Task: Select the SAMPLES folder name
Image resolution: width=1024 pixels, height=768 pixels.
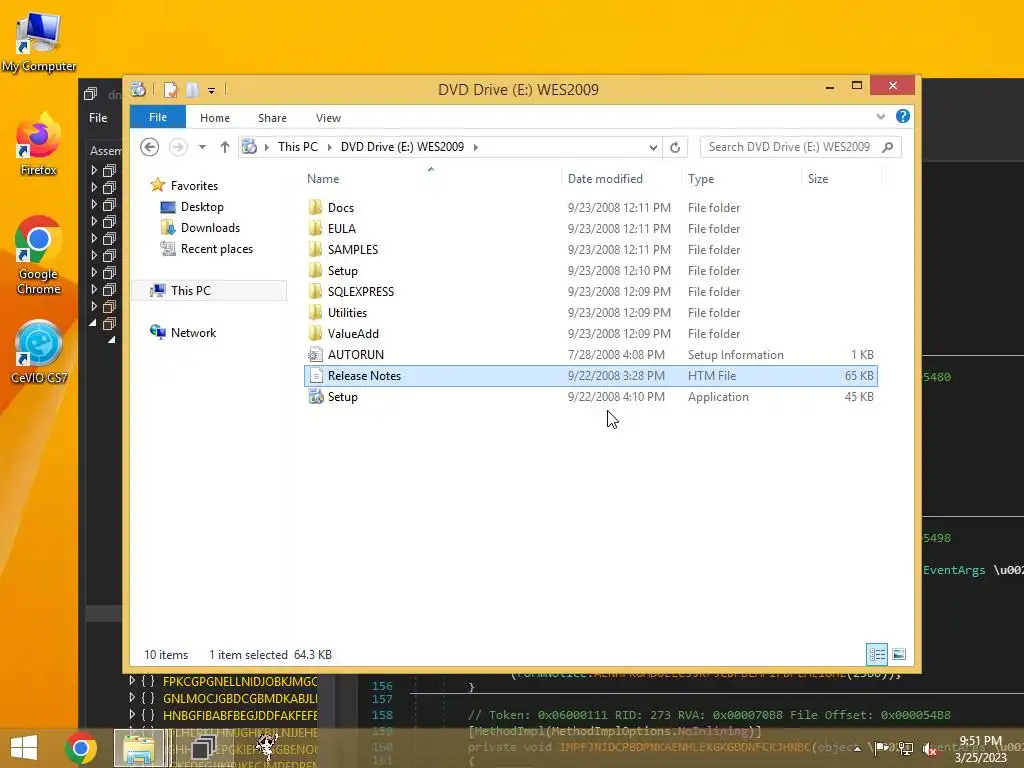Action: click(x=353, y=249)
